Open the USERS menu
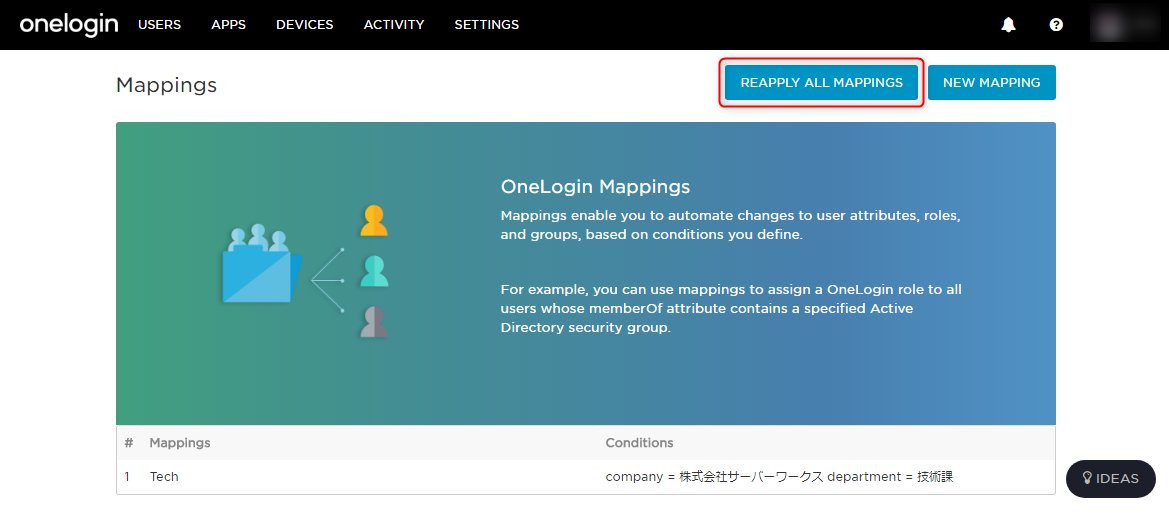1169x513 pixels. (x=160, y=25)
